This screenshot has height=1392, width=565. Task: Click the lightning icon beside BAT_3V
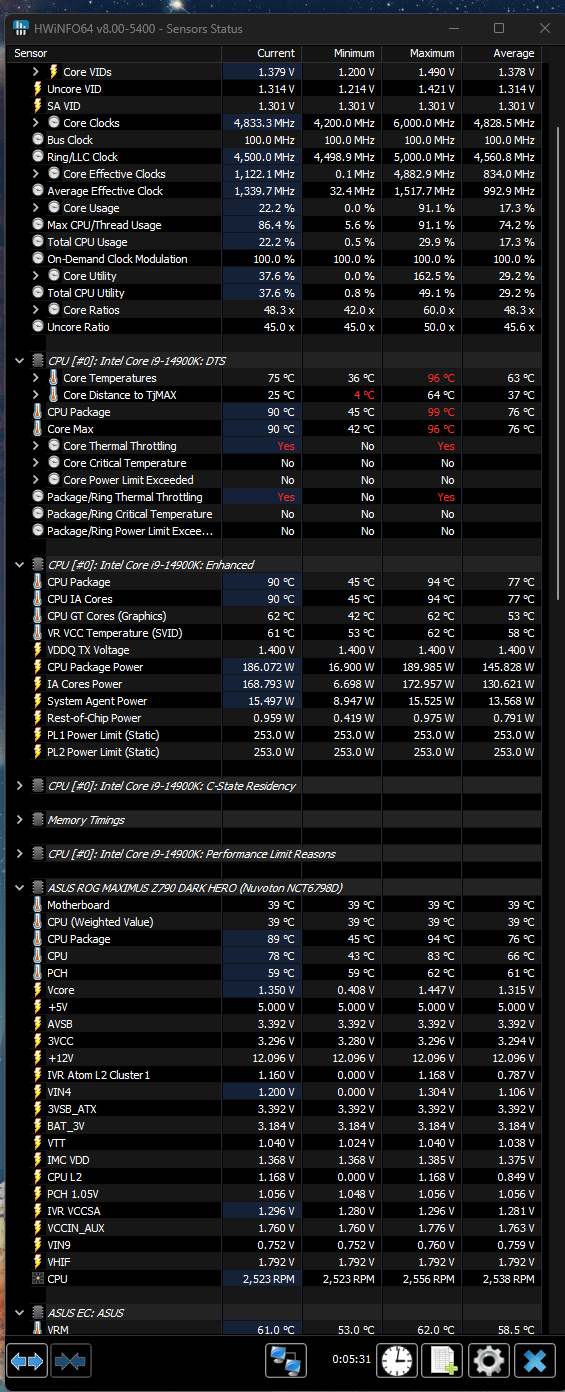[x=38, y=1126]
